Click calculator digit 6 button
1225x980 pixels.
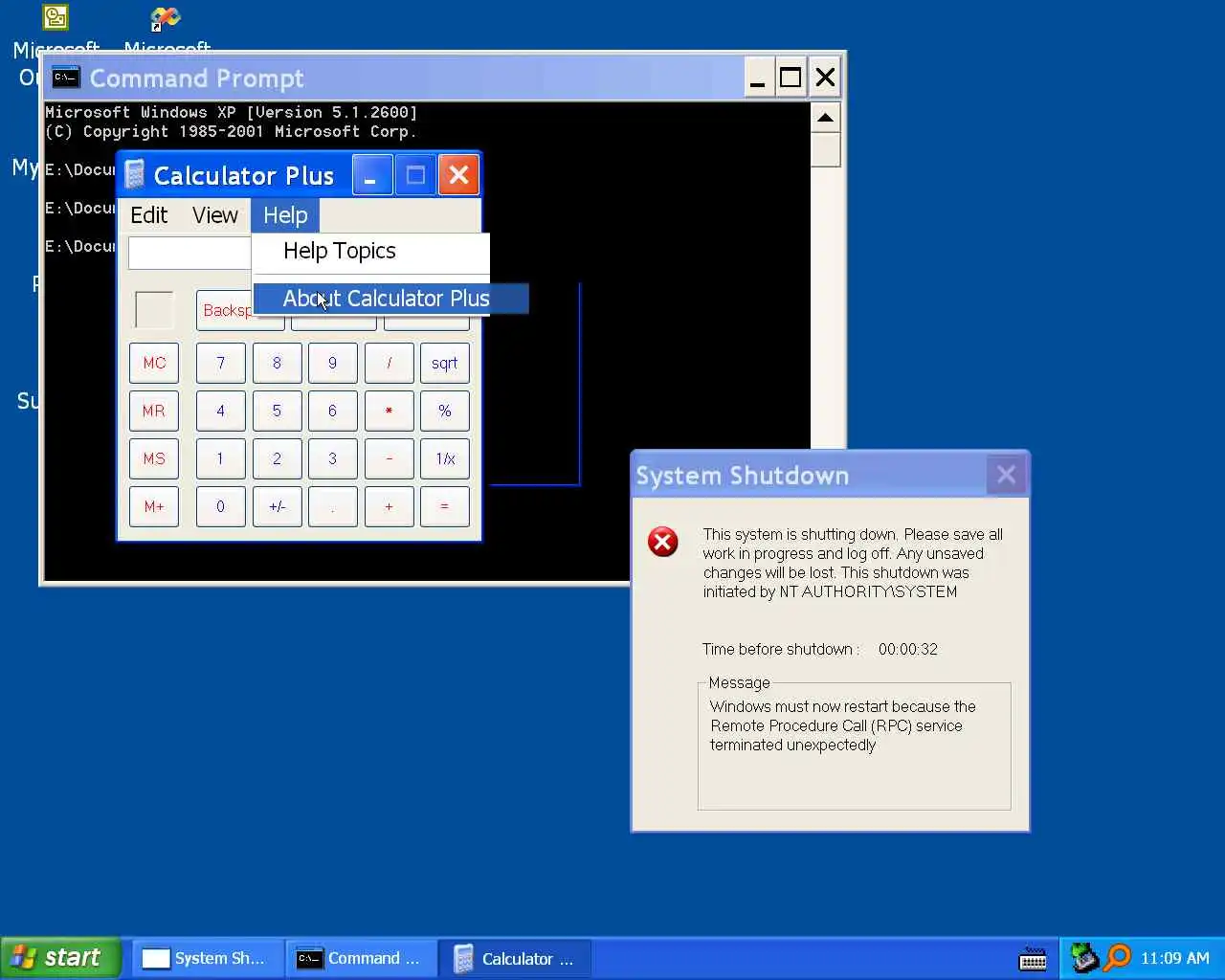pyautogui.click(x=332, y=411)
